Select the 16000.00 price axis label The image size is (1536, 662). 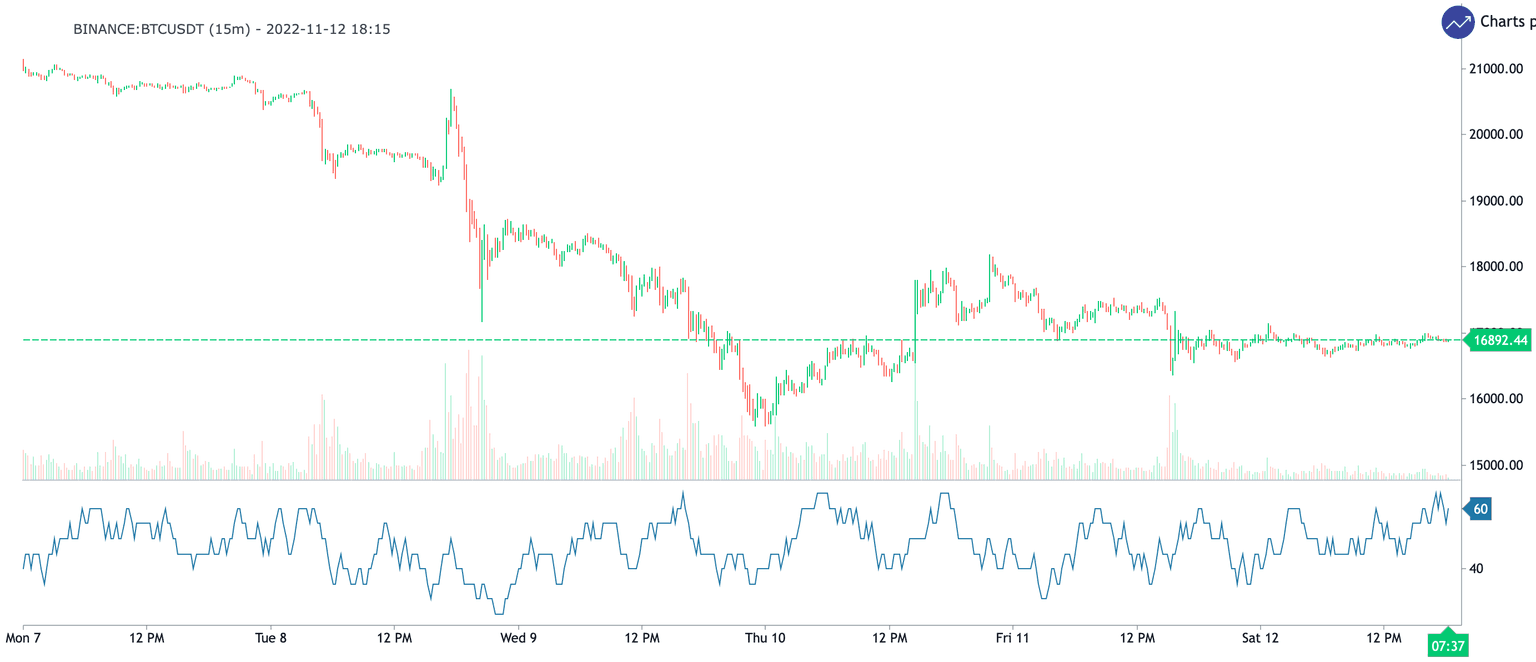pyautogui.click(x=1494, y=399)
